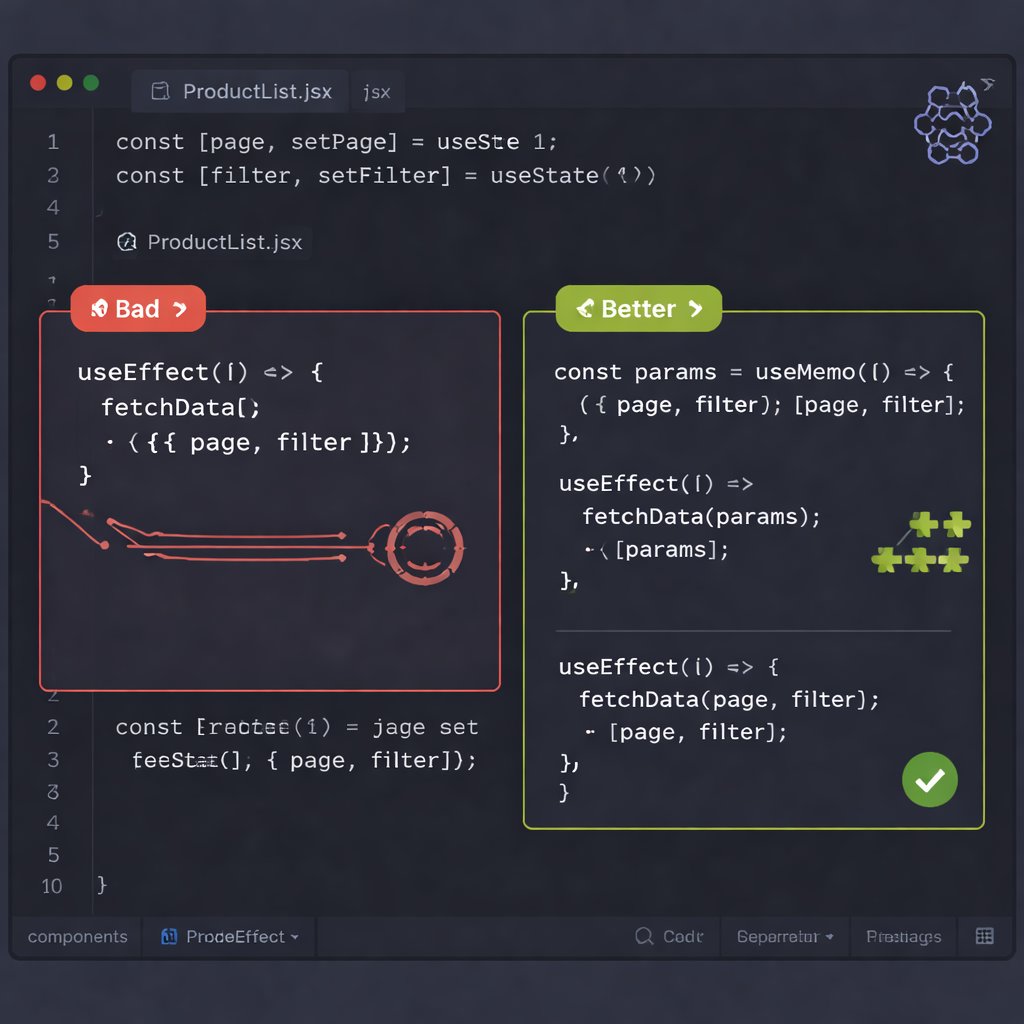This screenshot has width=1024, height=1024.
Task: Click the left icon in the green Better badge
Action: click(585, 308)
